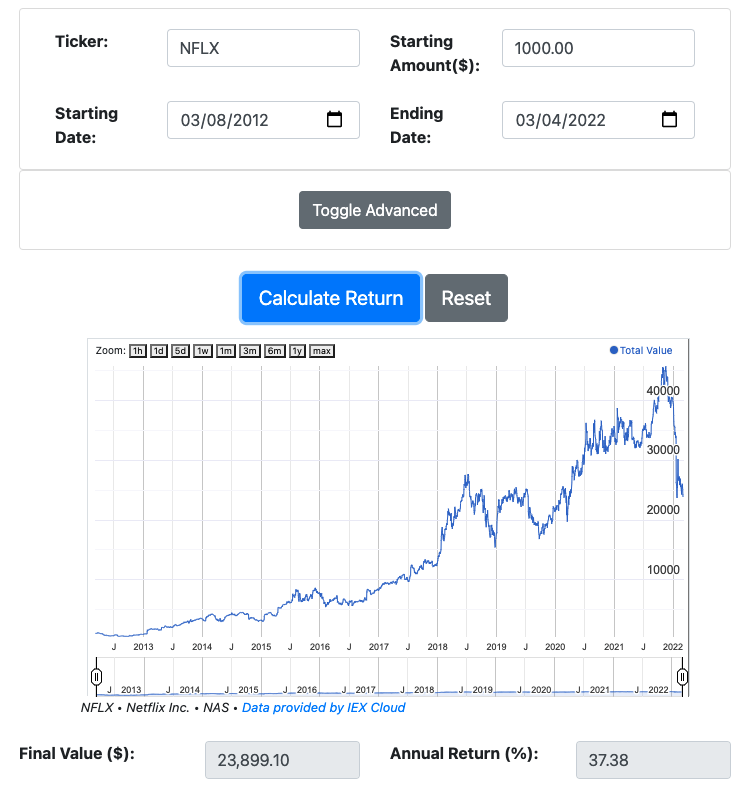Screen dimensions: 745x794
Task: Pick the 1y zoom button
Action: (x=297, y=351)
